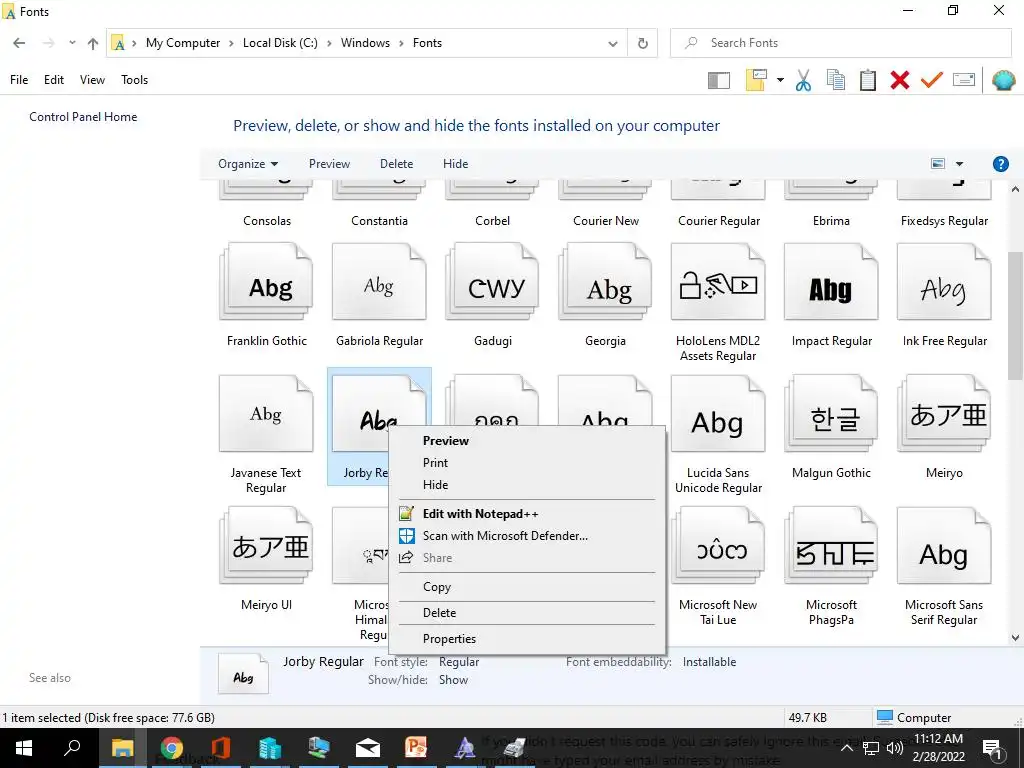Image resolution: width=1024 pixels, height=768 pixels.
Task: Select the Microsoft PhagsPa font
Action: tap(831, 567)
